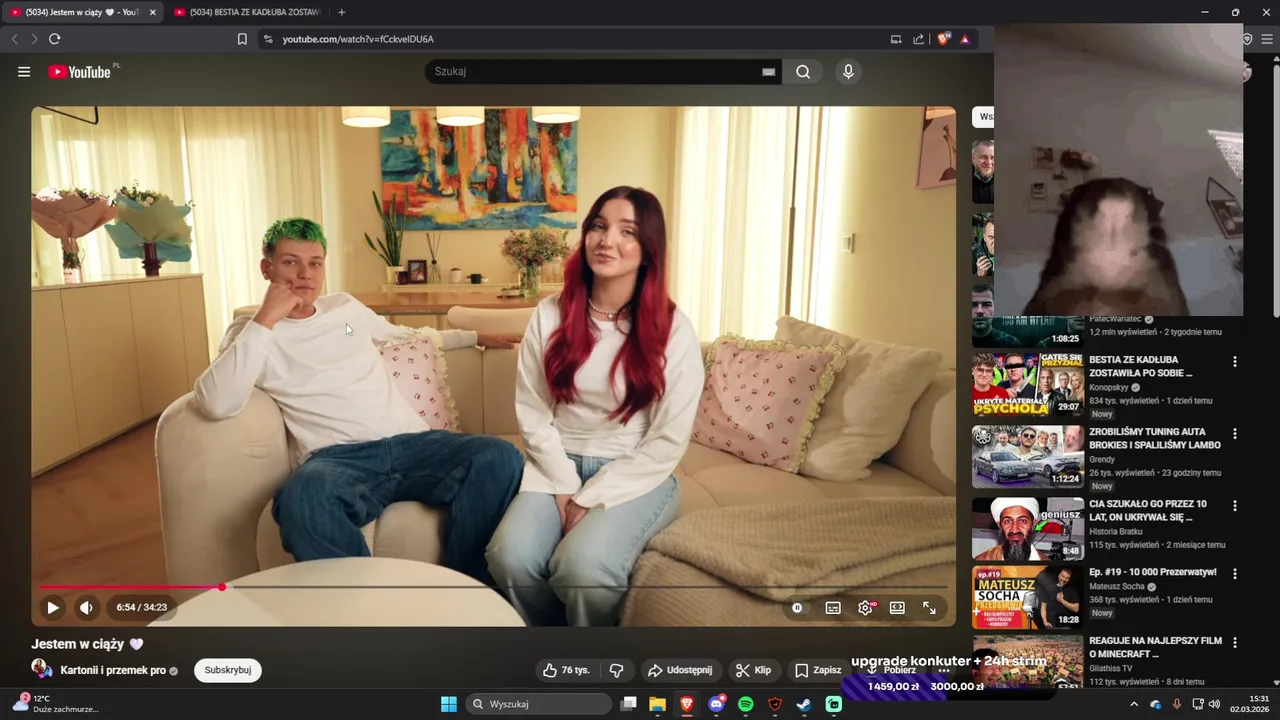
Task: Open options menu for CIA SZUKAŁO GO video
Action: pyautogui.click(x=1235, y=506)
